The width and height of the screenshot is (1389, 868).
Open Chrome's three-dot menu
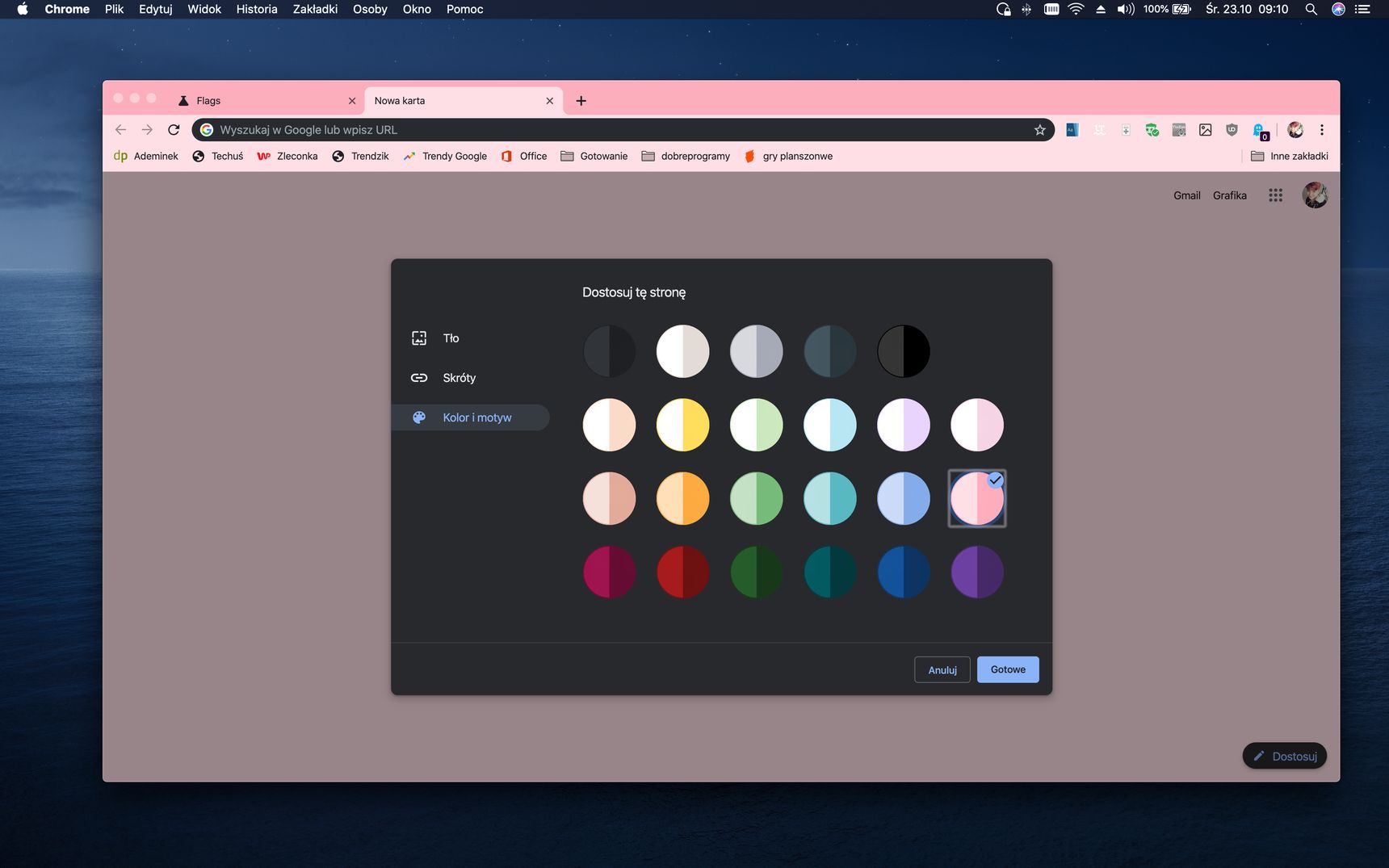point(1321,130)
